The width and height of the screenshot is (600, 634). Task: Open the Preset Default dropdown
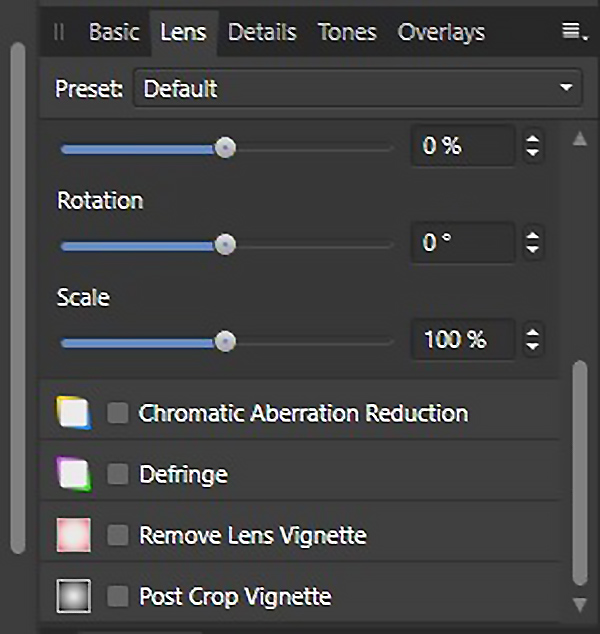(357, 88)
